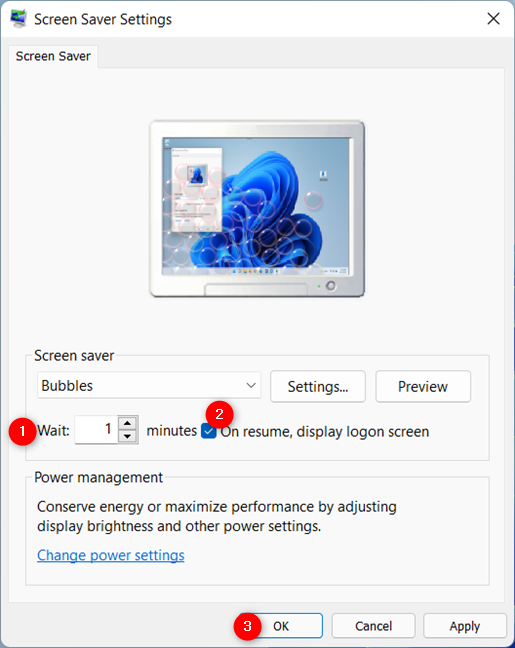
Task: Click inside the Wait minutes field
Action: (x=96, y=430)
